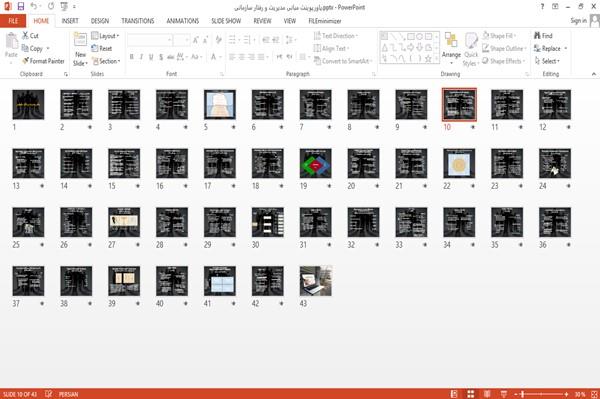Viewport: 600px width, 399px height.
Task: Activate the Format Painter tool
Action: tap(43, 61)
